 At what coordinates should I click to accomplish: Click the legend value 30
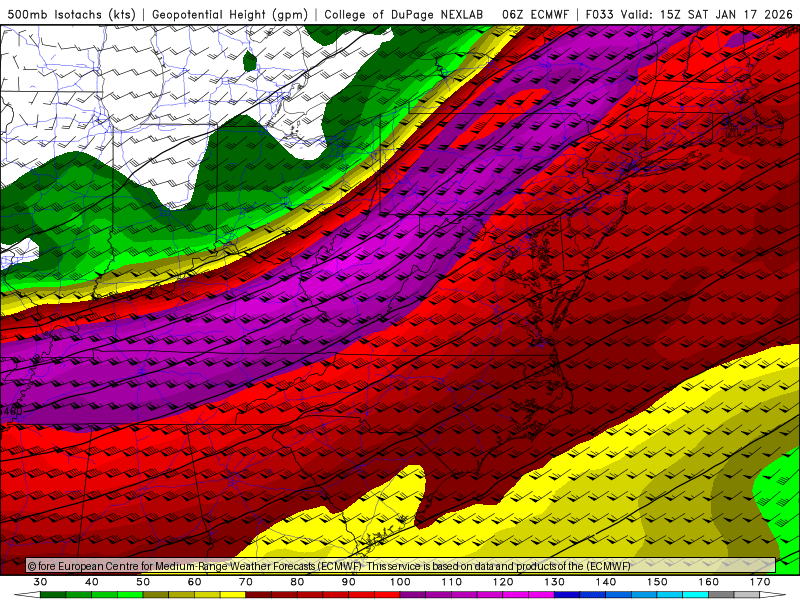point(40,582)
